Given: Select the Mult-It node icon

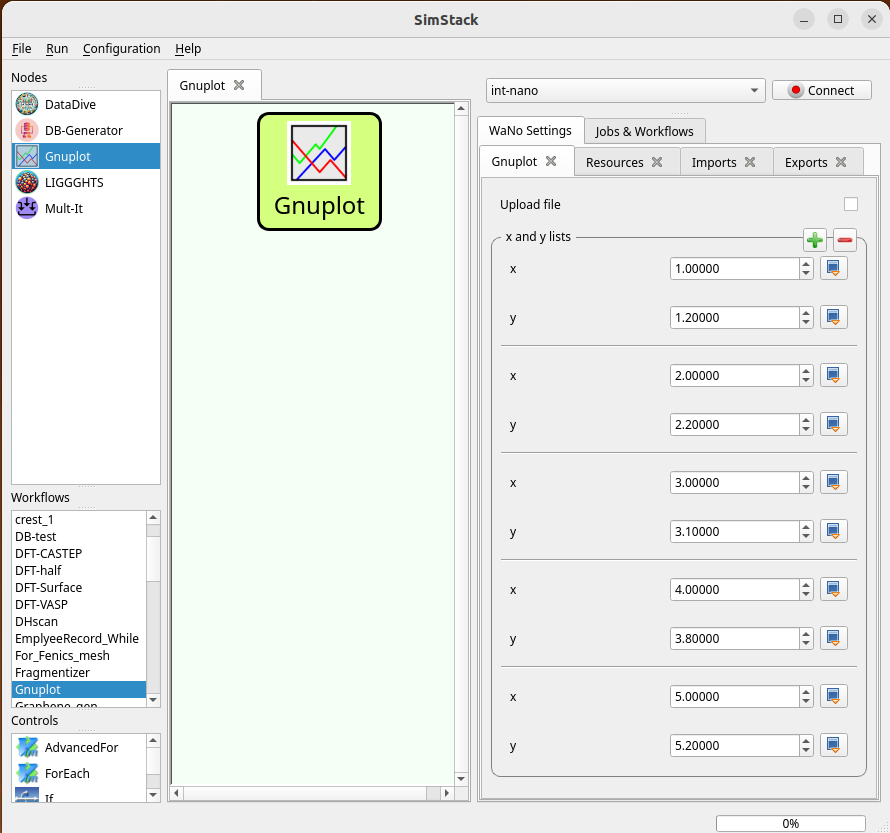Looking at the screenshot, I should pyautogui.click(x=27, y=208).
